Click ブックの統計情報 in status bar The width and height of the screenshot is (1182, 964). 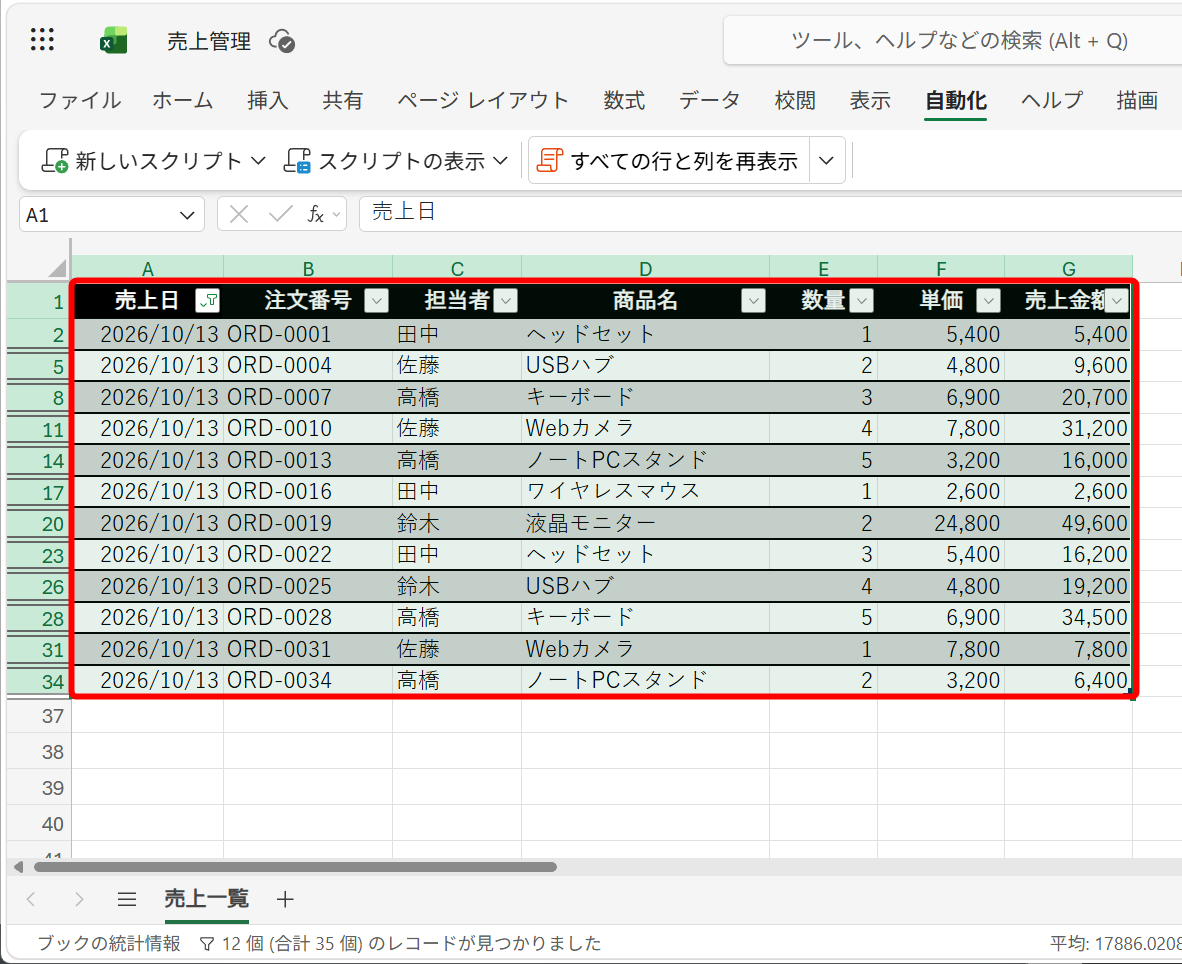click(x=109, y=943)
